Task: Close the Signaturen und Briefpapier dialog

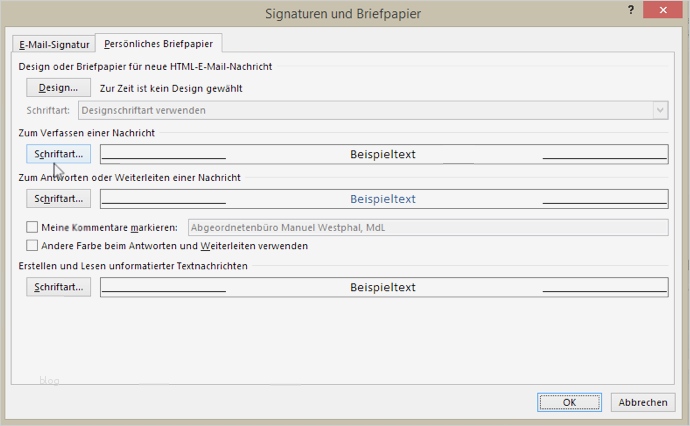Action: (664, 11)
